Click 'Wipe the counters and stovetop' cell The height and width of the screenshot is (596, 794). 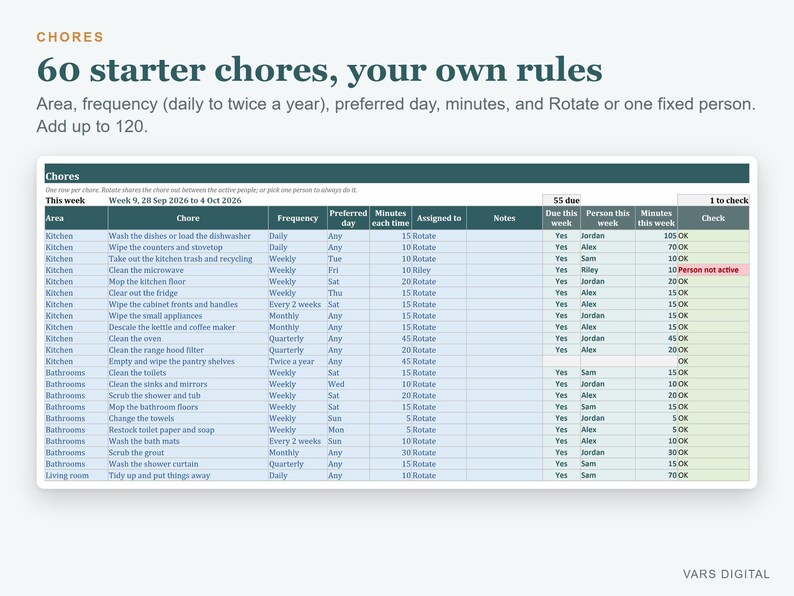click(x=188, y=248)
